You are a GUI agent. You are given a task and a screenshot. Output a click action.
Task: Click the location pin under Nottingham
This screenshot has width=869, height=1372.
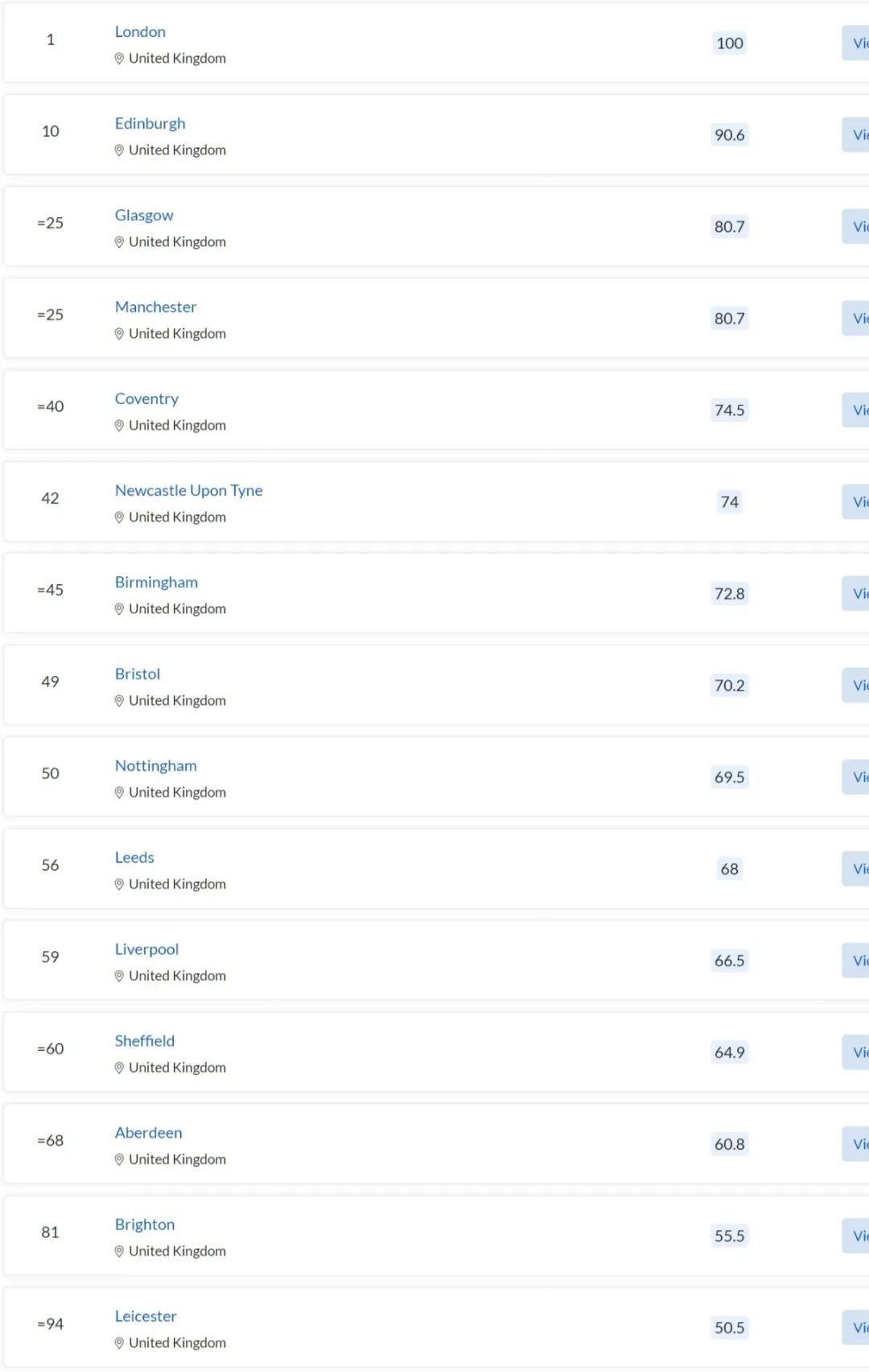pos(119,793)
